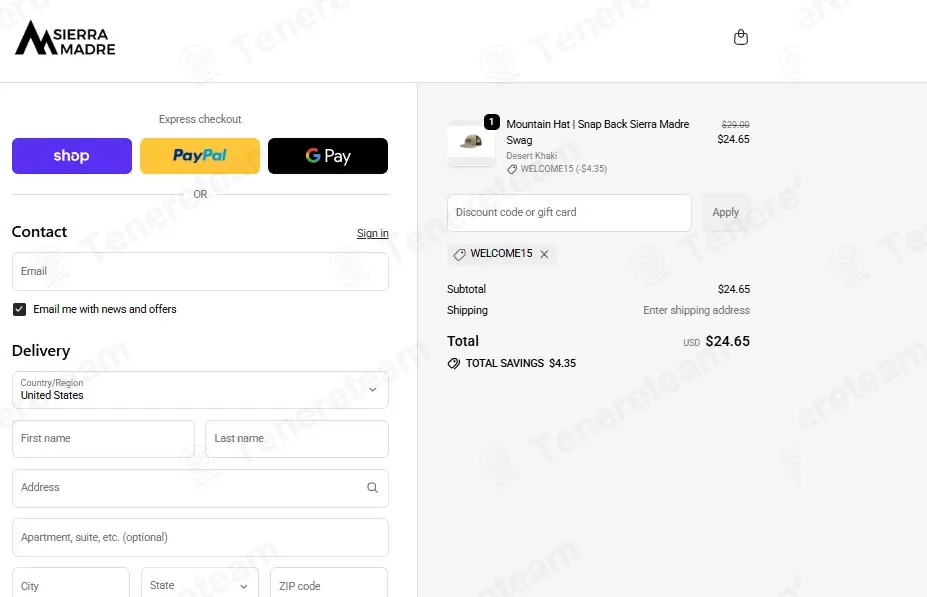
Task: Click the WELCOME15 discount tag chip
Action: (x=502, y=254)
